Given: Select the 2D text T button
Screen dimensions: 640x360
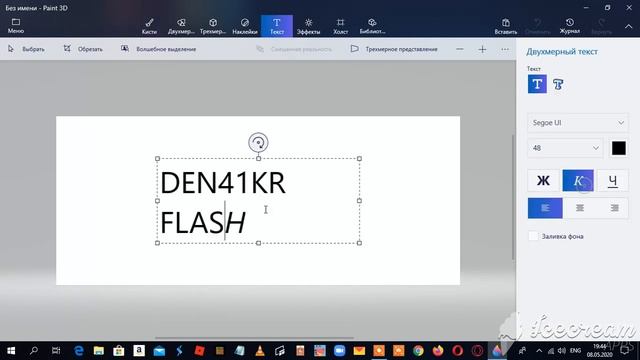Looking at the screenshot, I should tap(537, 84).
